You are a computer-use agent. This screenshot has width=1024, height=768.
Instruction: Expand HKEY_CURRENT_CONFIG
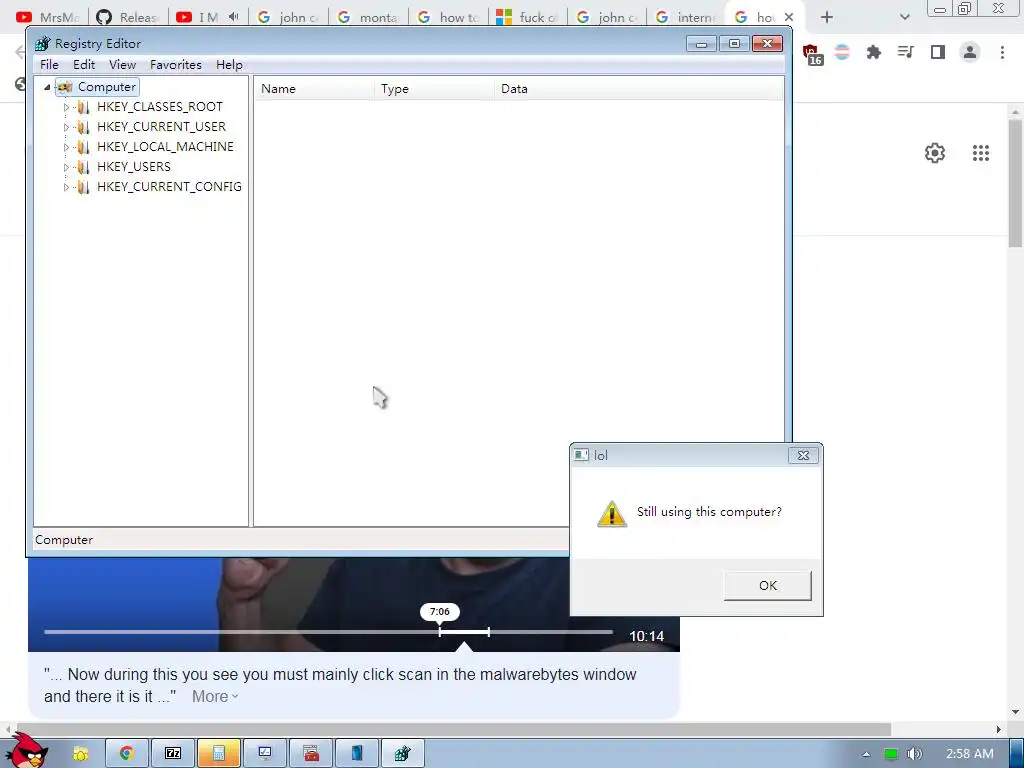pyautogui.click(x=66, y=187)
